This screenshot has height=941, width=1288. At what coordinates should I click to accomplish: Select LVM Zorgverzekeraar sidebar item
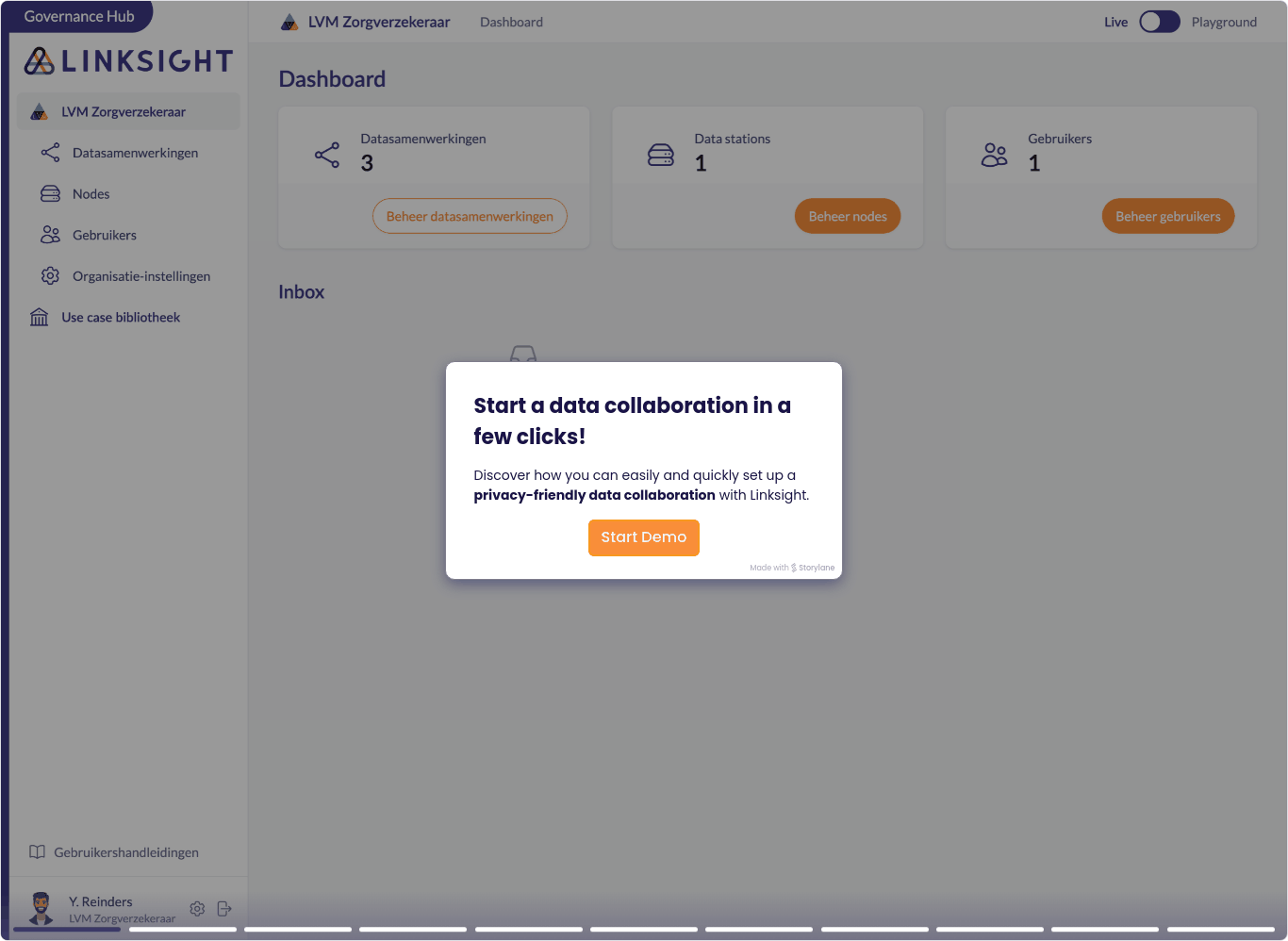click(x=128, y=111)
